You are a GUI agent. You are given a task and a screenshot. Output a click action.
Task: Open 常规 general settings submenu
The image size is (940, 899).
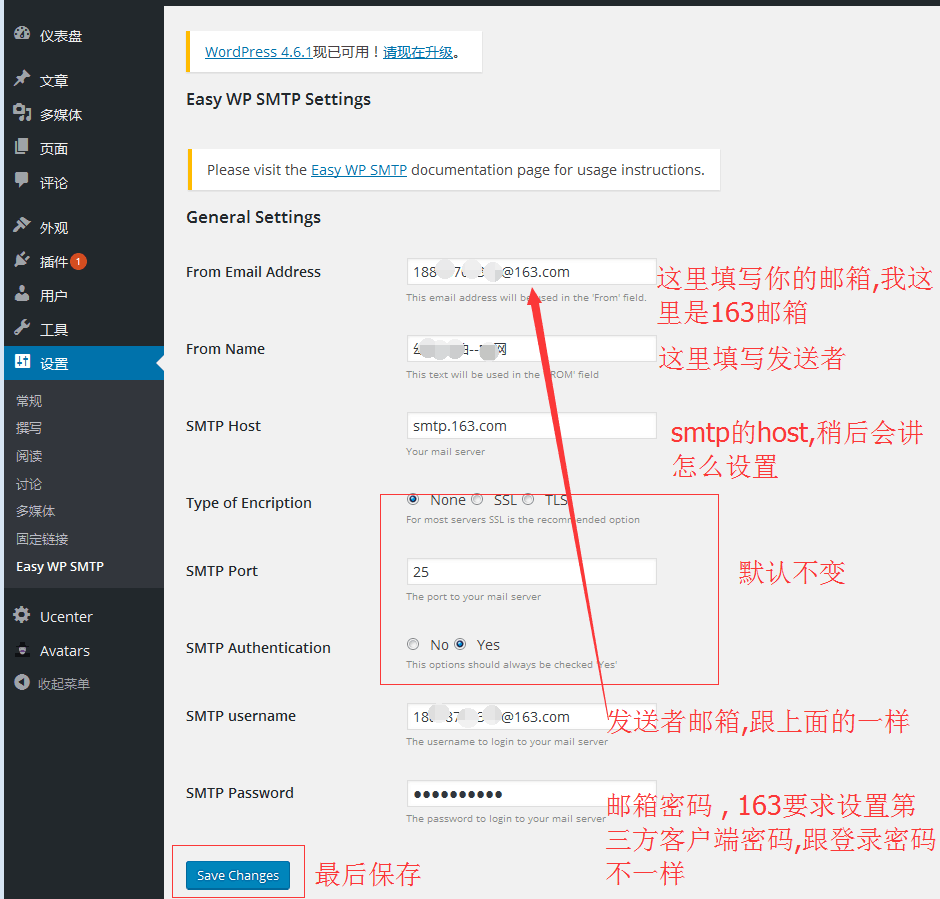(x=29, y=401)
